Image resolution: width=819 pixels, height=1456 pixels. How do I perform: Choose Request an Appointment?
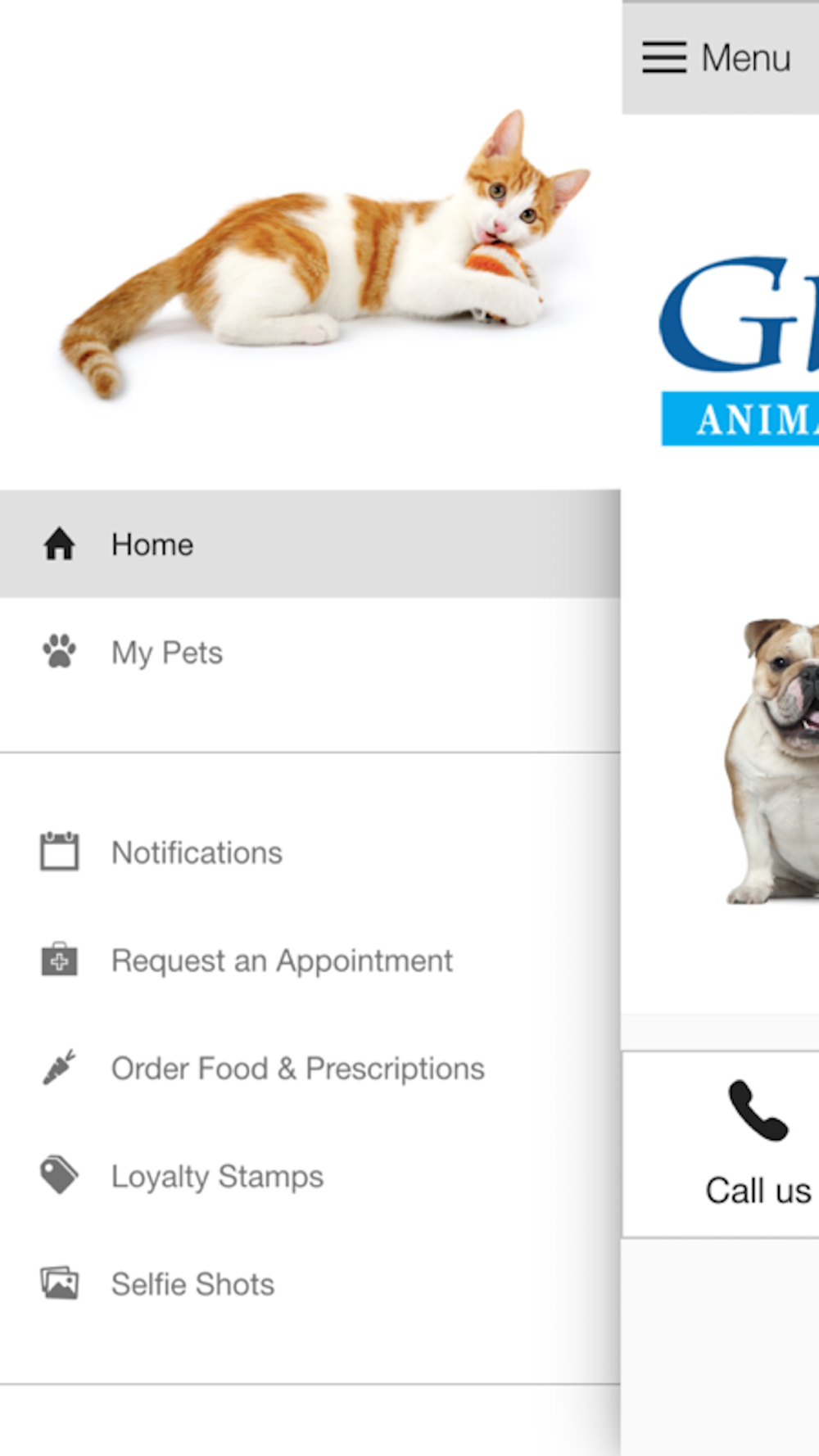(x=310, y=961)
